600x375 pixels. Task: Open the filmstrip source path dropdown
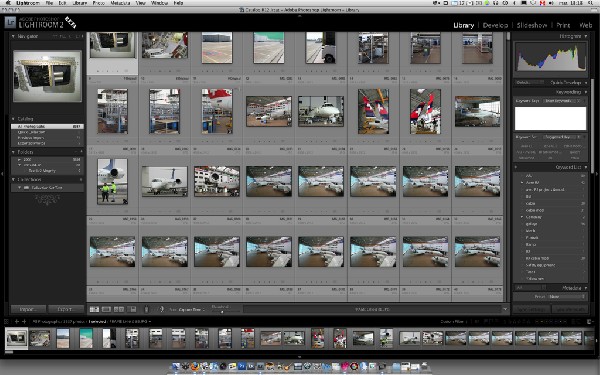[92, 321]
